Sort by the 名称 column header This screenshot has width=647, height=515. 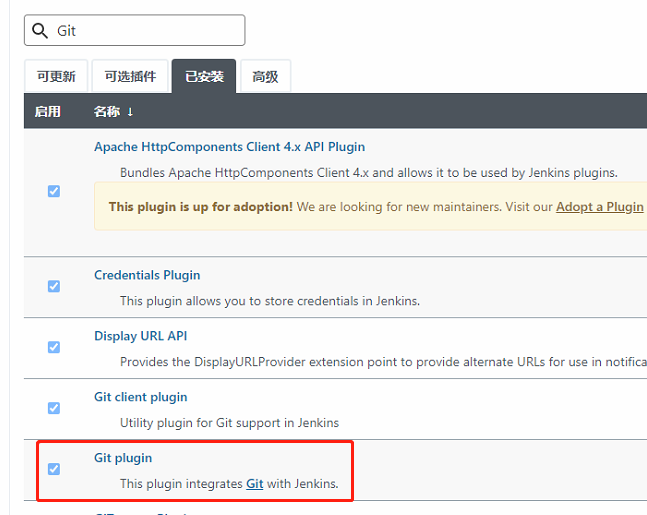coord(113,111)
